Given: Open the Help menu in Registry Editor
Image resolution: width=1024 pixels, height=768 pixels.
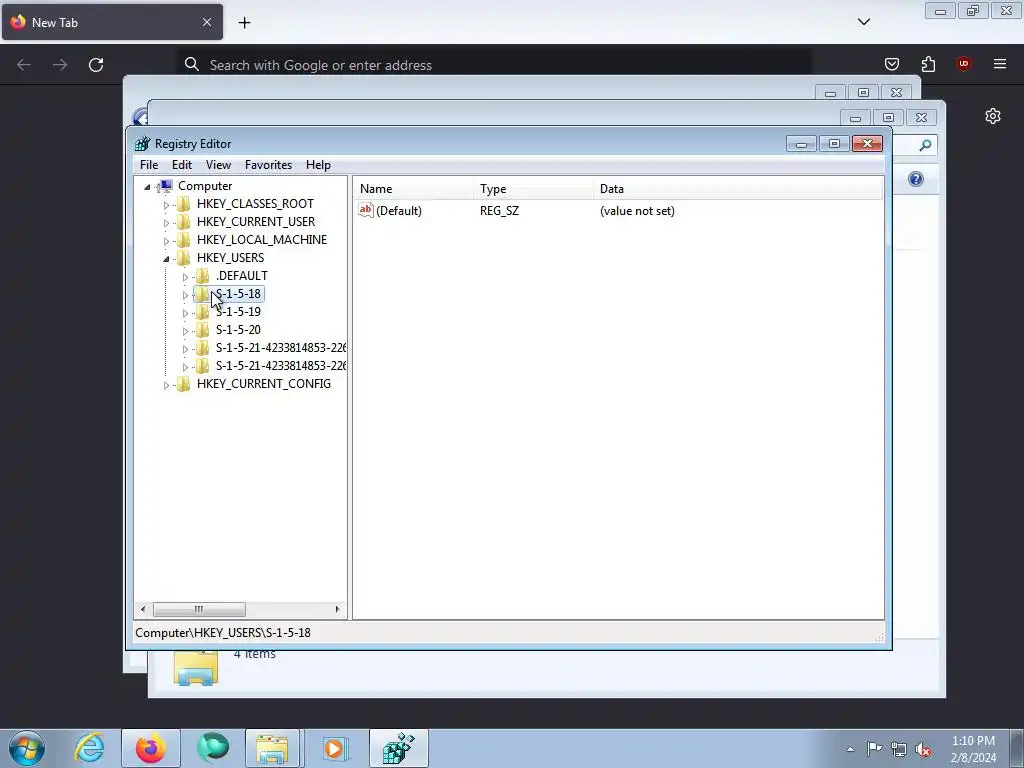Looking at the screenshot, I should tap(318, 165).
